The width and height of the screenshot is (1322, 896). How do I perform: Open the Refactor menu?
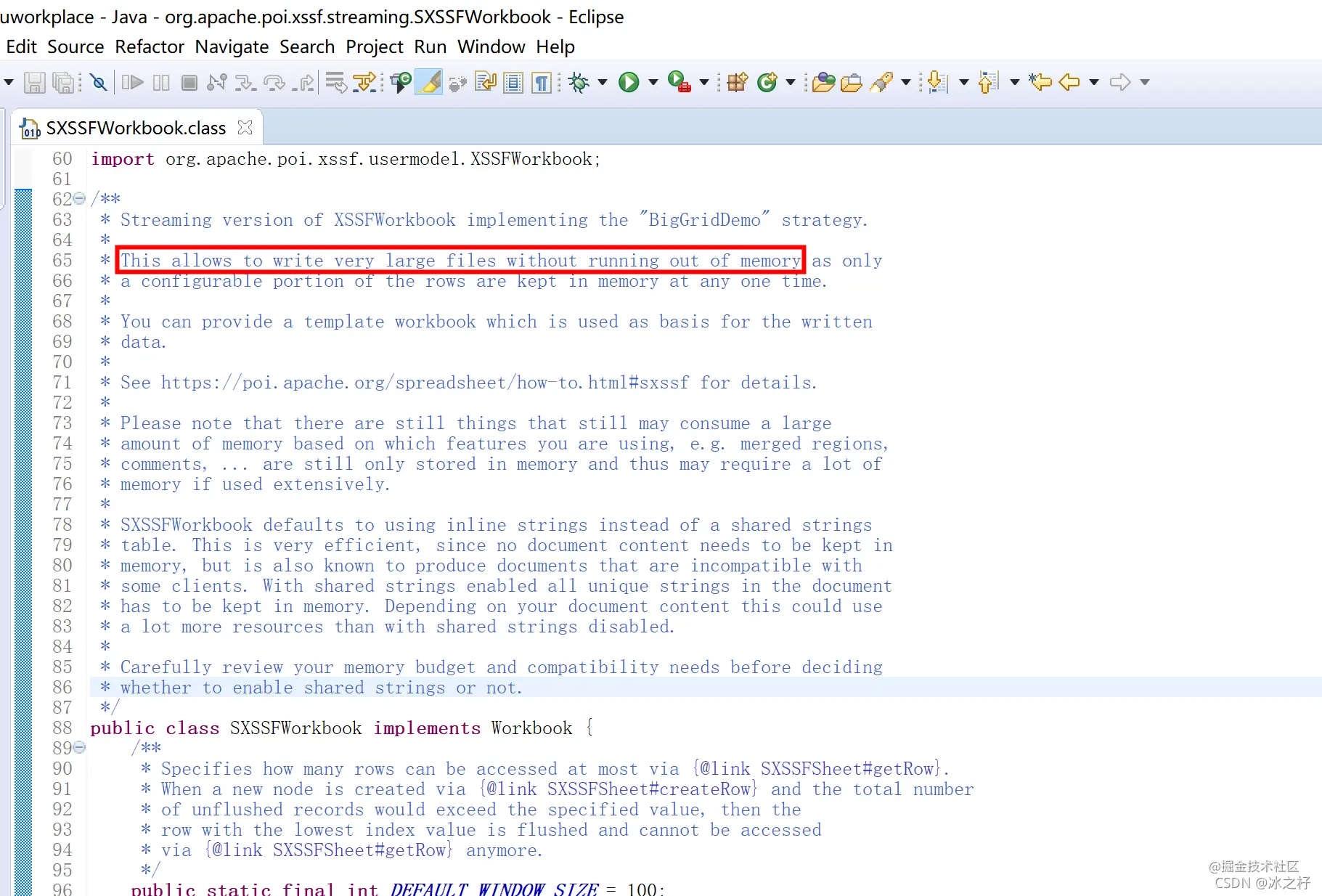(150, 46)
